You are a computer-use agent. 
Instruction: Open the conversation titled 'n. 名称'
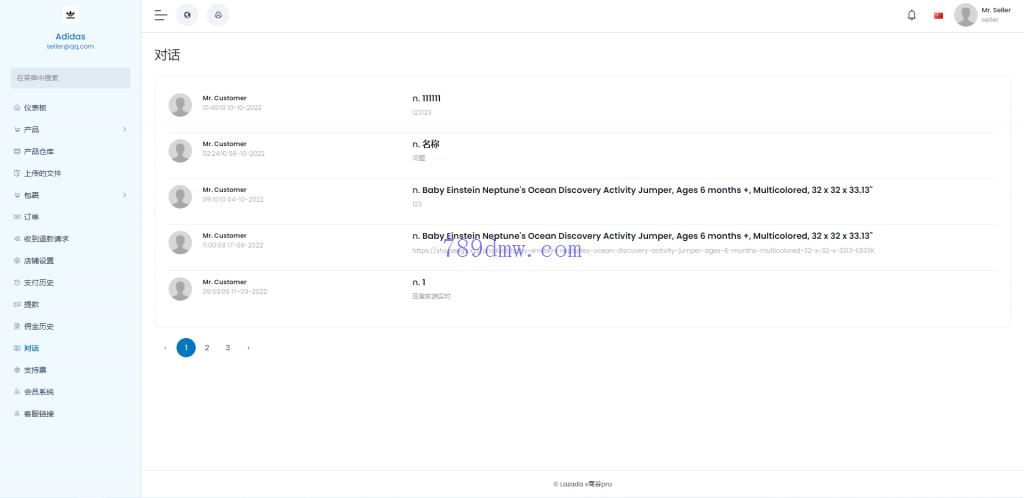426,144
